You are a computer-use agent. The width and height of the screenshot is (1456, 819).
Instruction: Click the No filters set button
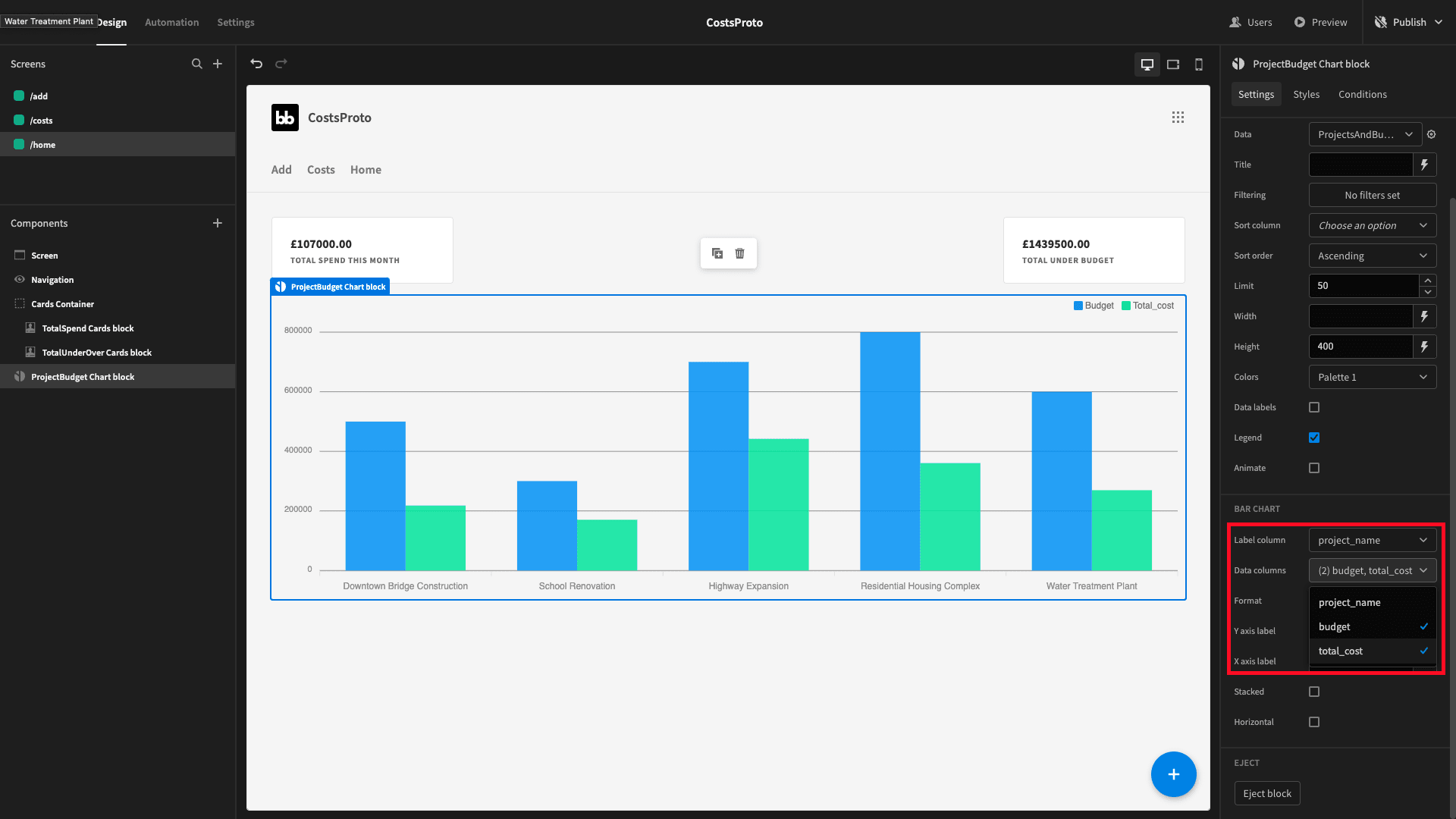(1373, 195)
